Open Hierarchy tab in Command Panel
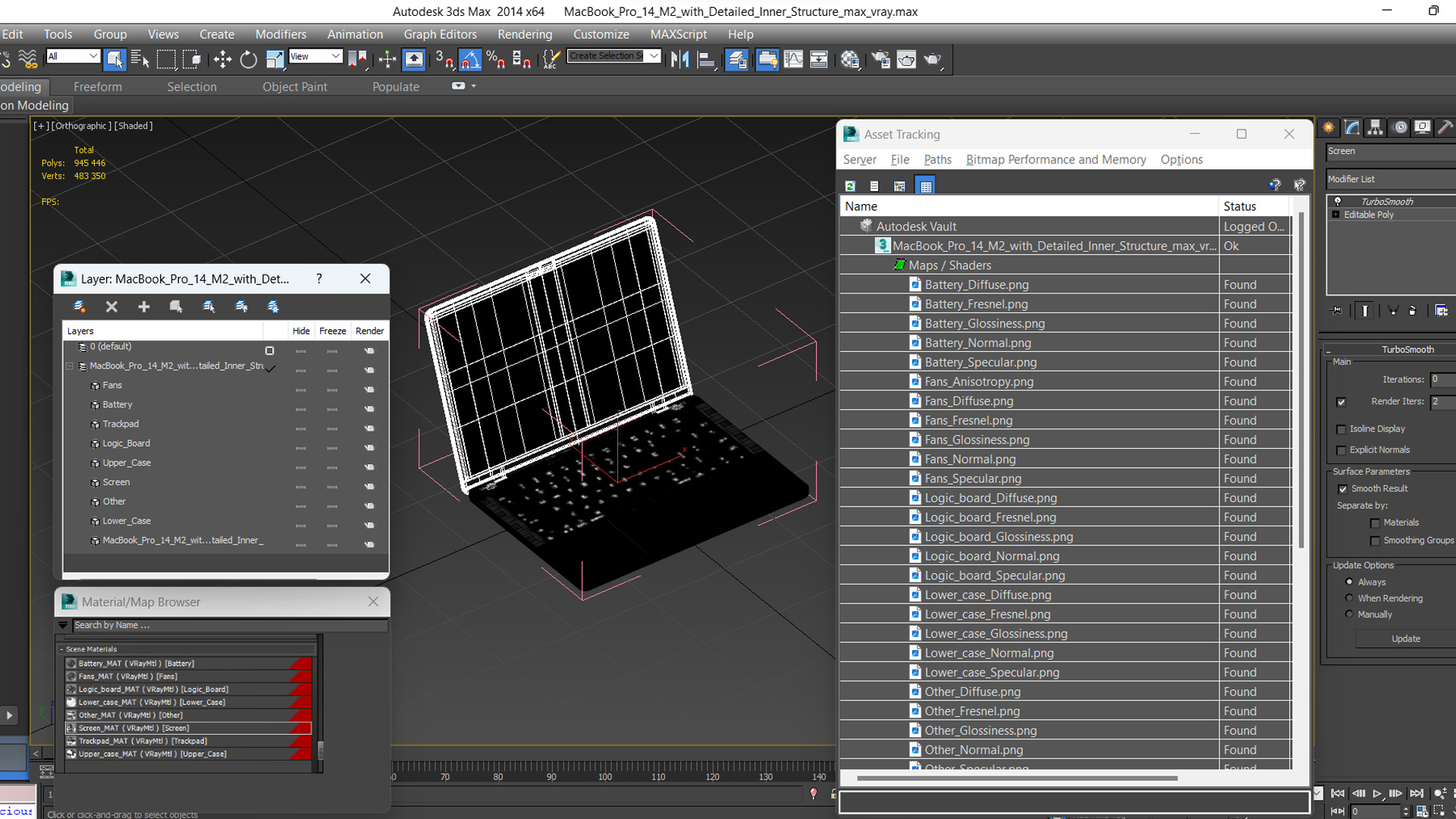This screenshot has width=1456, height=819. tap(1375, 127)
